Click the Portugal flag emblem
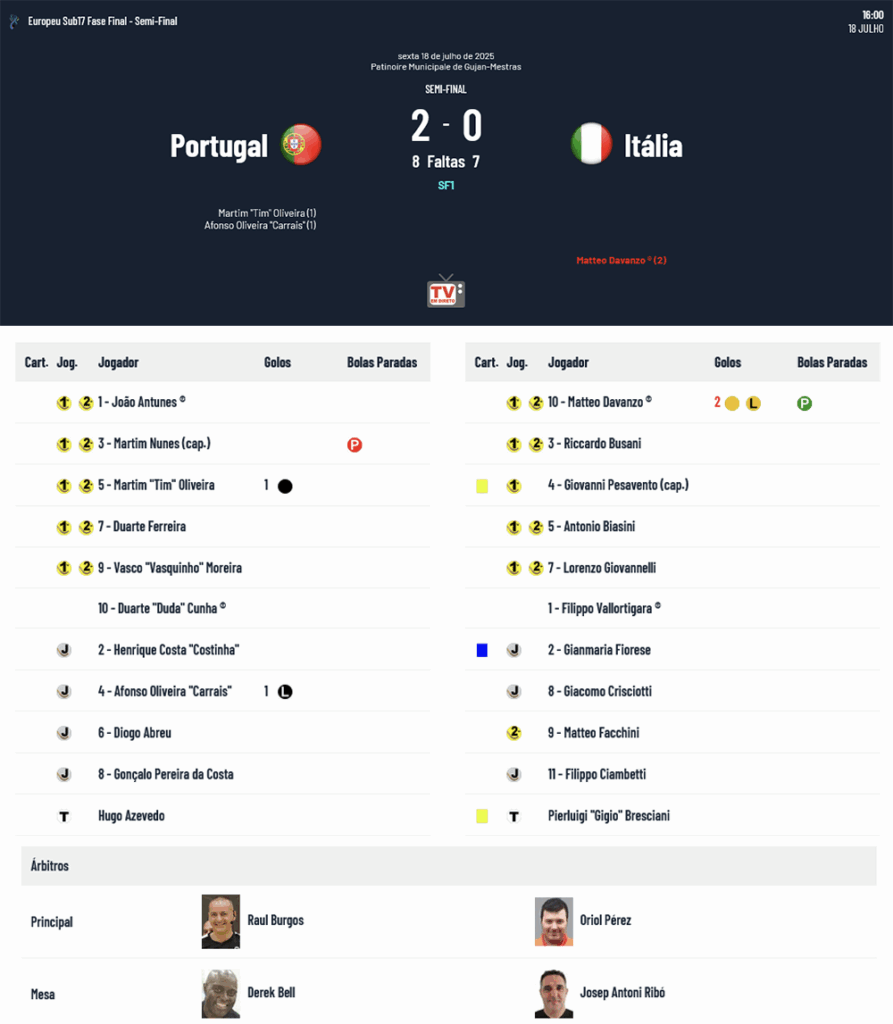This screenshot has height=1024, width=893. [301, 144]
